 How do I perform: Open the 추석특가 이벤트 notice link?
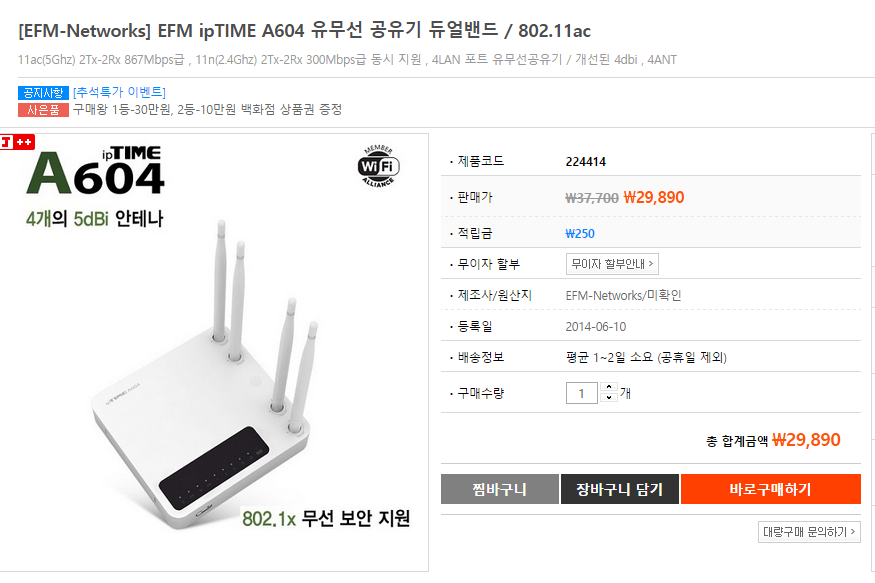coord(119,92)
